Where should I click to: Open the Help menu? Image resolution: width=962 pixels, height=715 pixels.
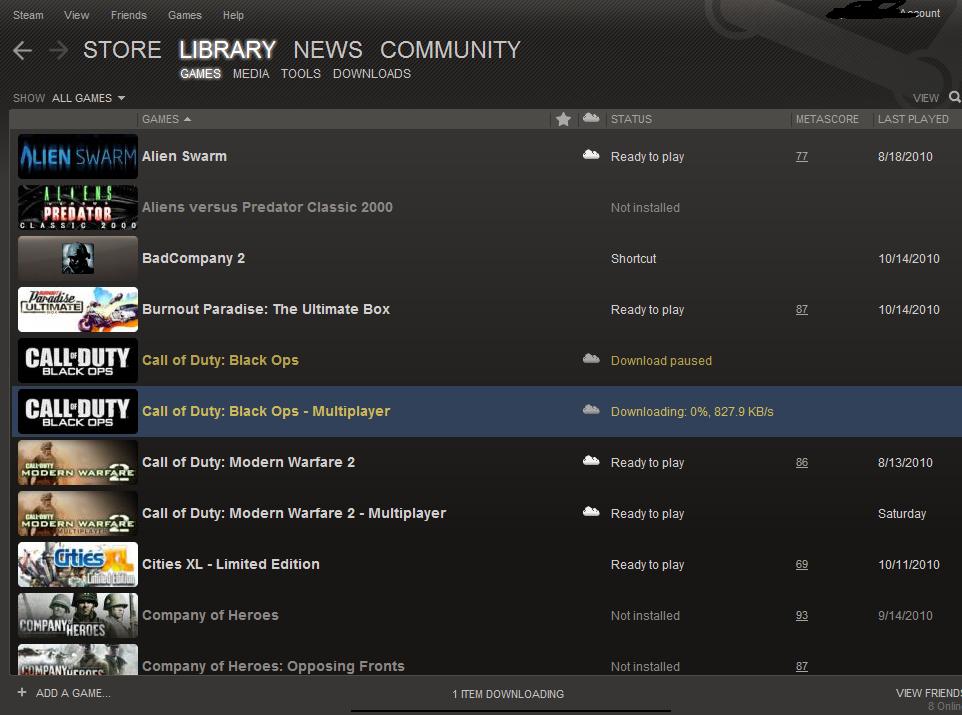click(233, 15)
